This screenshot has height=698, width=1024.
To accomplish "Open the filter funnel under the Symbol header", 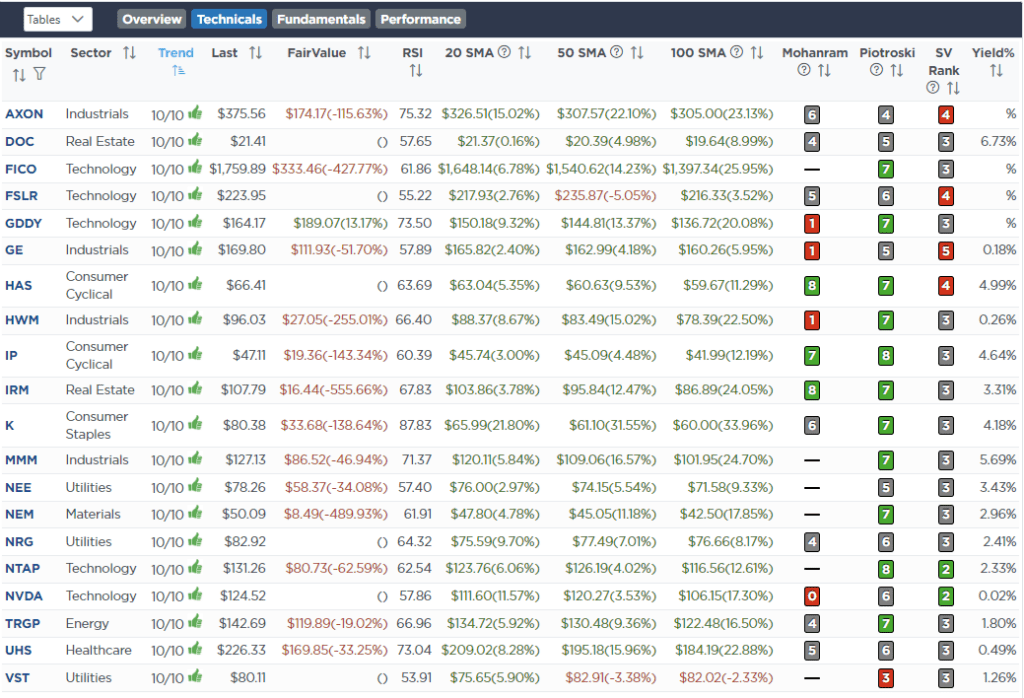I will pos(39,75).
